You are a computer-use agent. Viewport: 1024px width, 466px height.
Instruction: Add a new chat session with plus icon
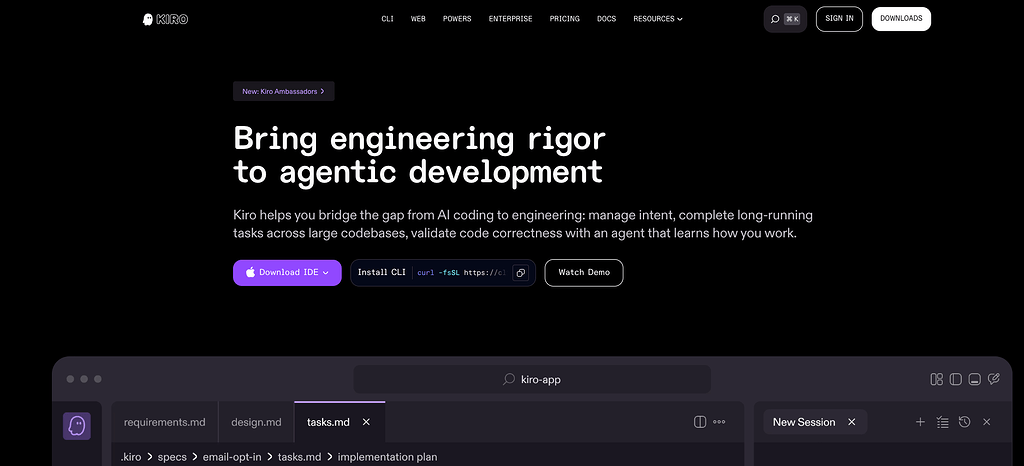[x=920, y=422]
